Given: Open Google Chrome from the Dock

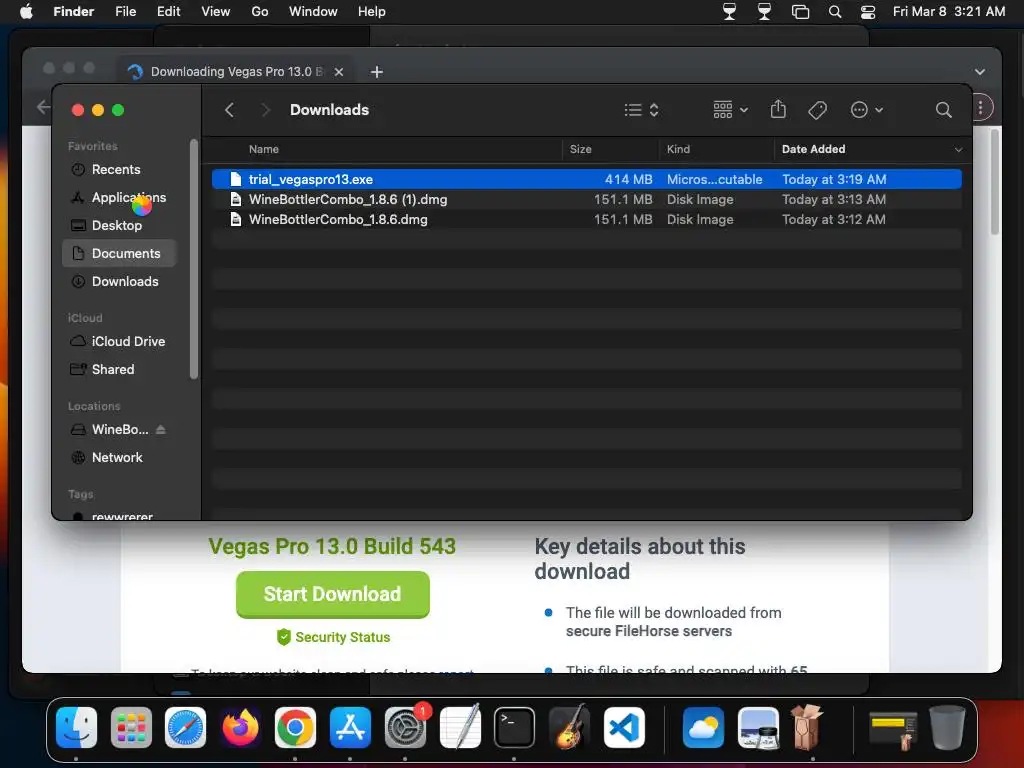Looking at the screenshot, I should coord(295,728).
